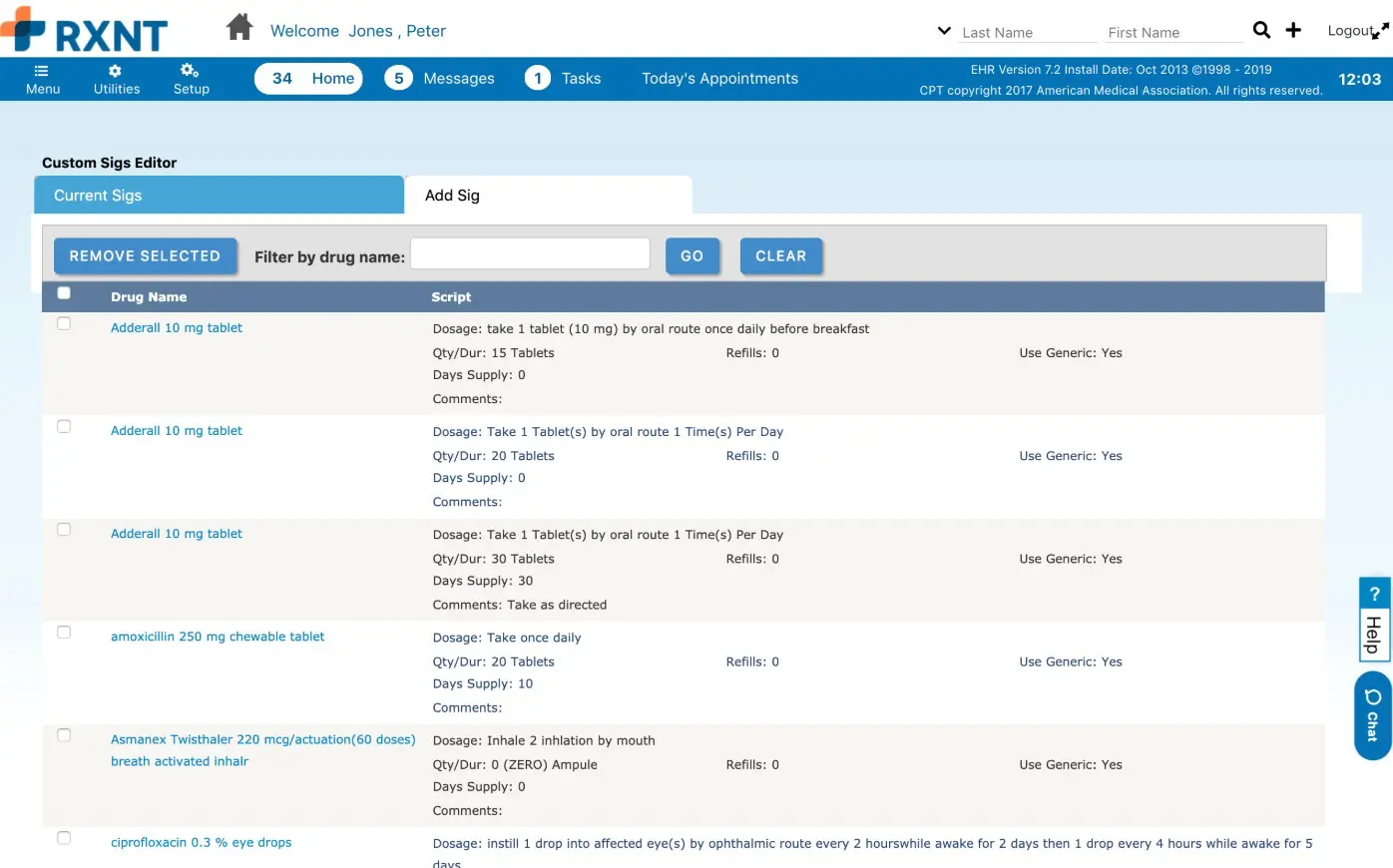Viewport: 1393px width, 868px height.
Task: Open the Chat window
Action: (x=1372, y=714)
